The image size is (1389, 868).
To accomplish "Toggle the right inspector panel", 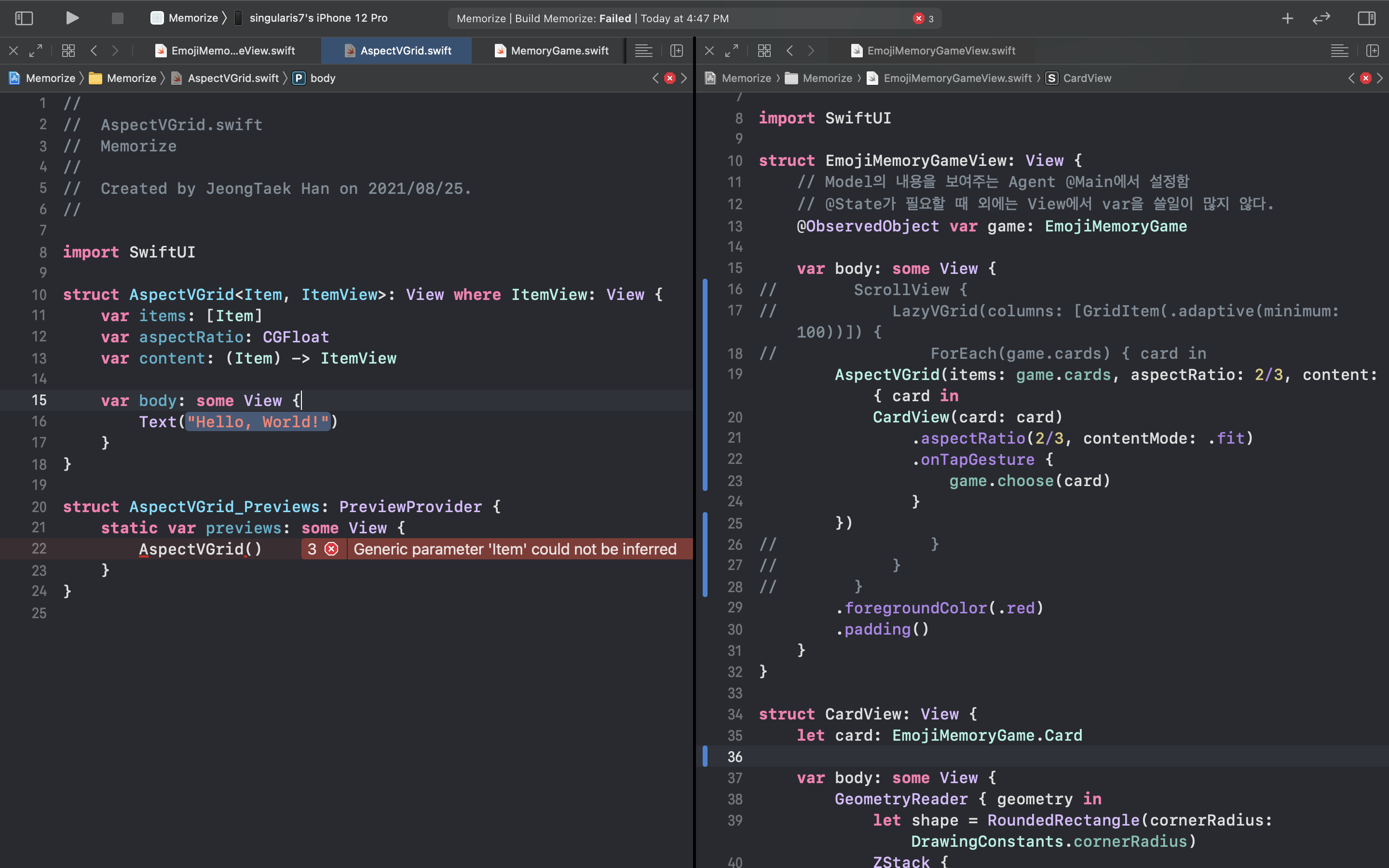I will click(x=1366, y=18).
